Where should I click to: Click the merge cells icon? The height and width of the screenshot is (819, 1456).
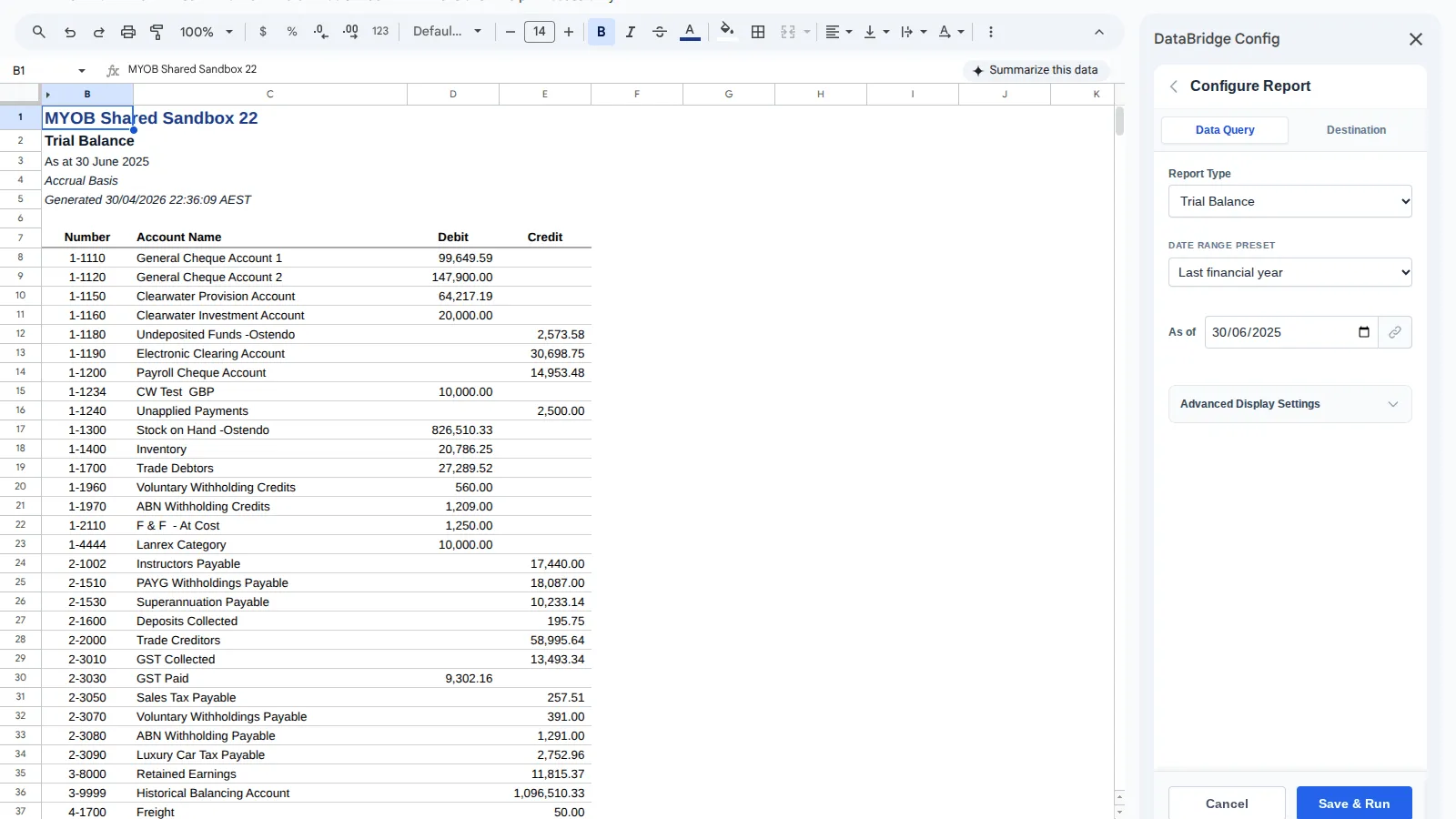coord(788,32)
